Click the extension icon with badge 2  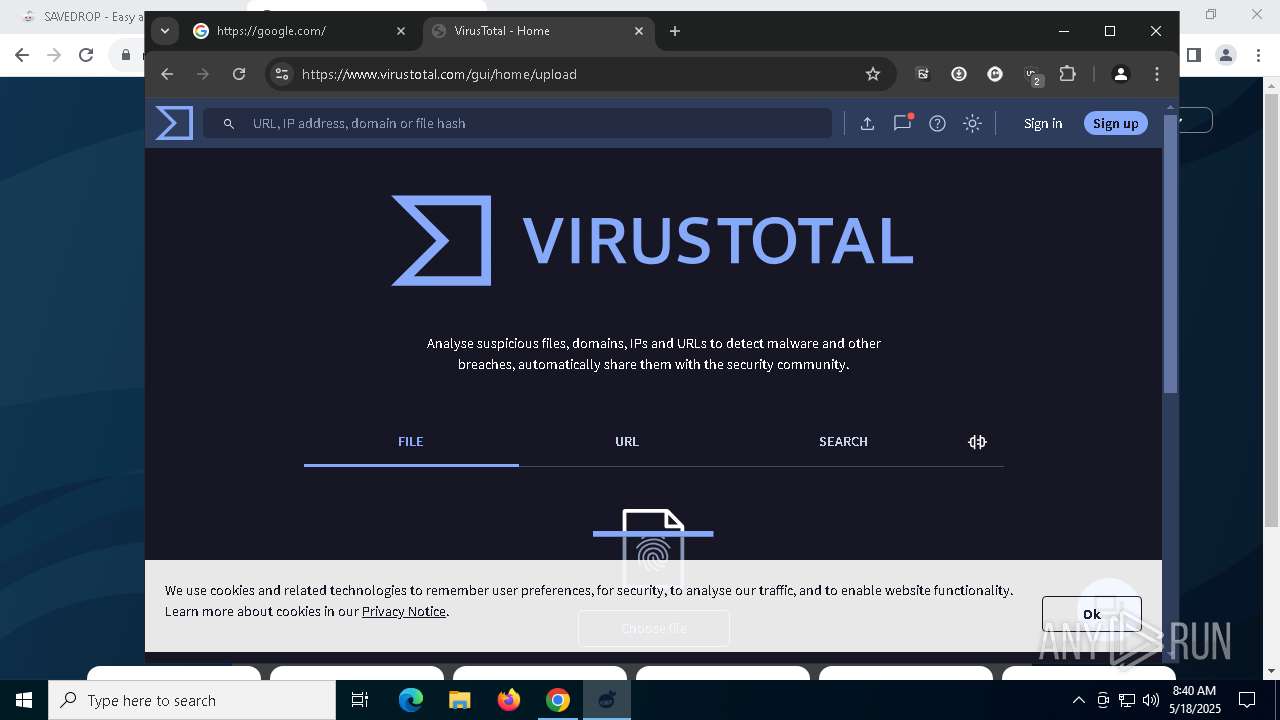pyautogui.click(x=1032, y=75)
